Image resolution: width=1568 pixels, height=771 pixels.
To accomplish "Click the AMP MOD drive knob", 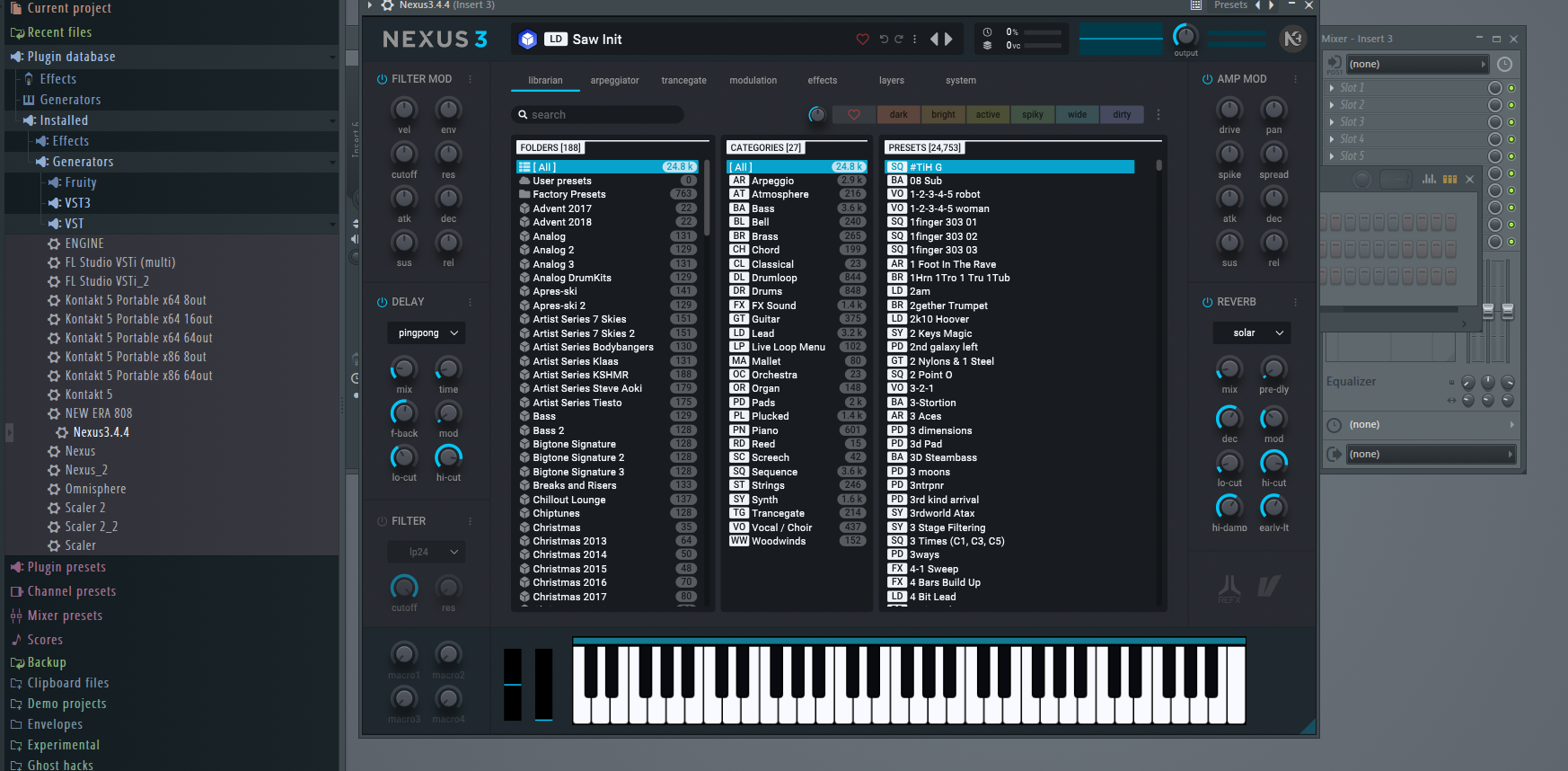I will (x=1229, y=110).
